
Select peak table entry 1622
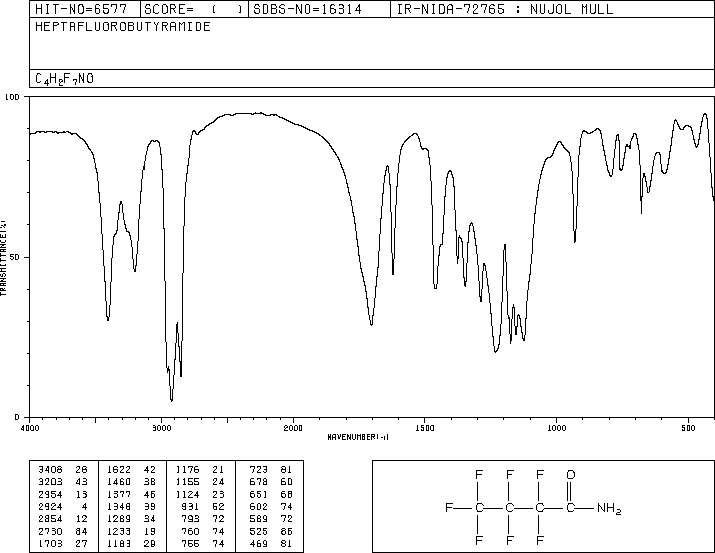(x=119, y=470)
